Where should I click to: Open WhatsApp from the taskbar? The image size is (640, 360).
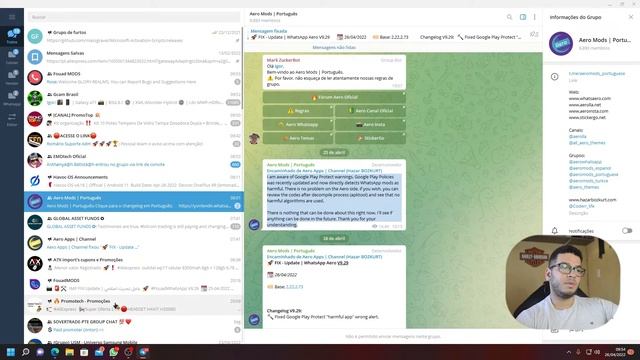click(x=113, y=352)
